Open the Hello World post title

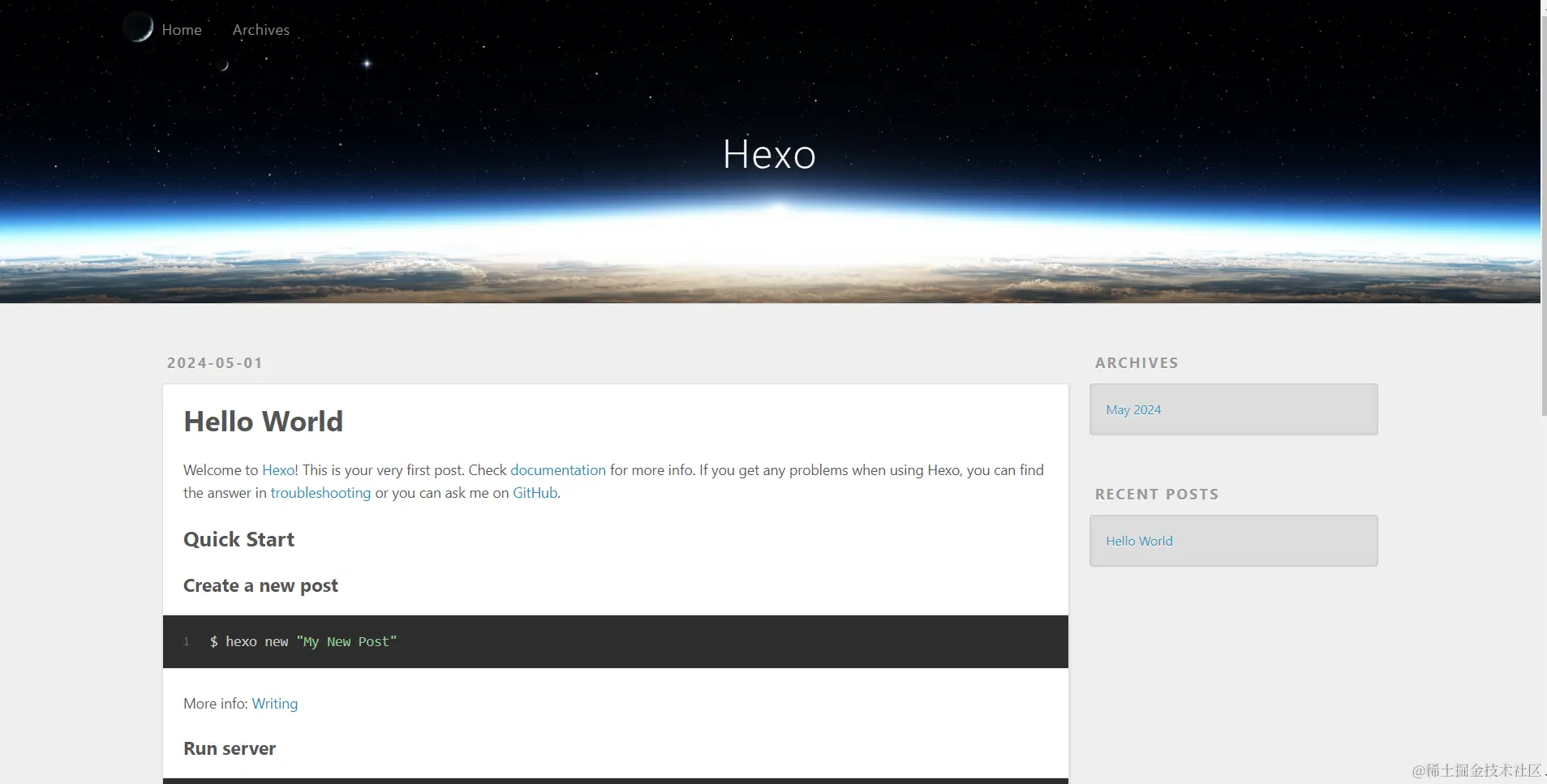pos(263,421)
